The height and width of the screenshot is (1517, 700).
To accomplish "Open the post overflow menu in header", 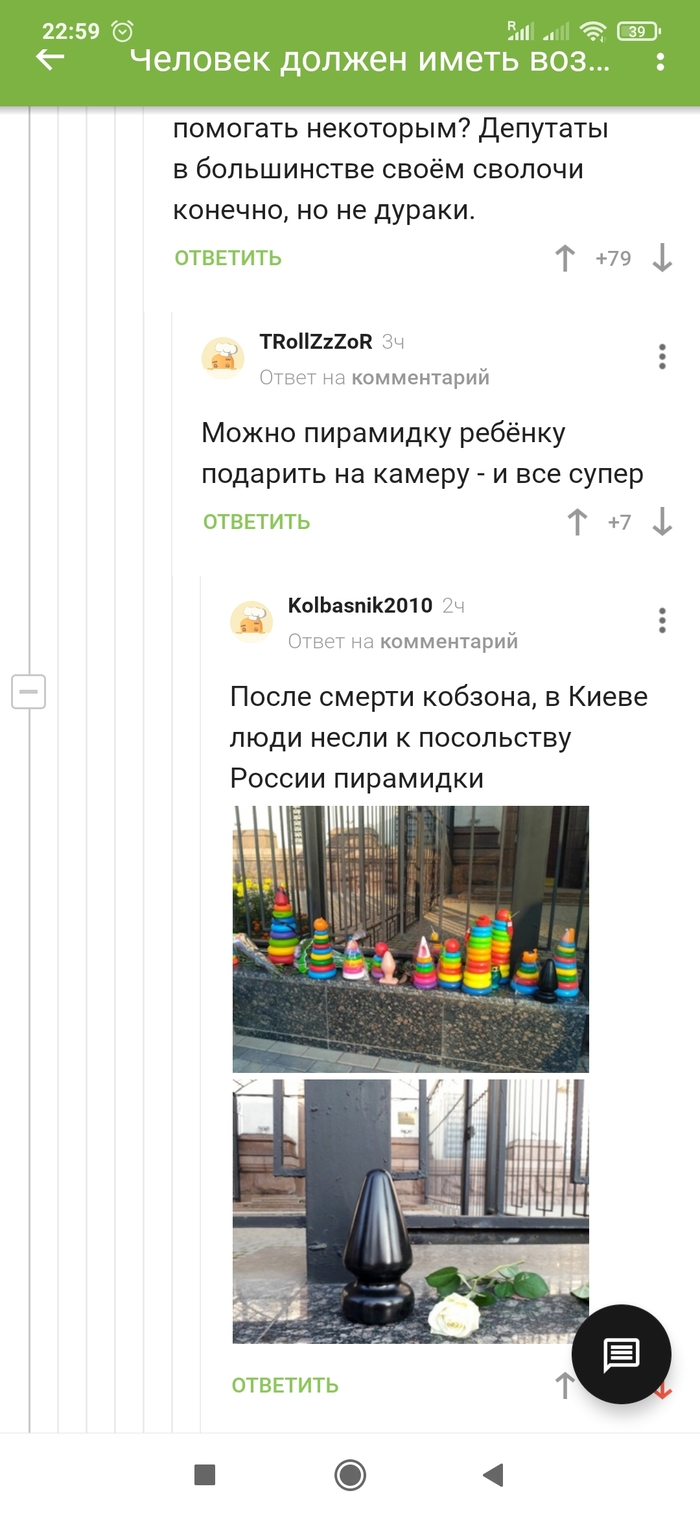I will pos(660,61).
